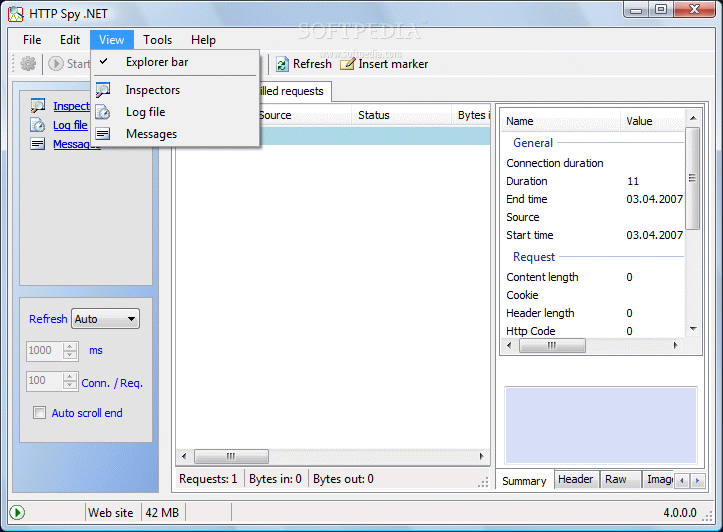Viewport: 723px width, 532px height.
Task: Click the Insert marker toolbar label
Action: tap(393, 64)
